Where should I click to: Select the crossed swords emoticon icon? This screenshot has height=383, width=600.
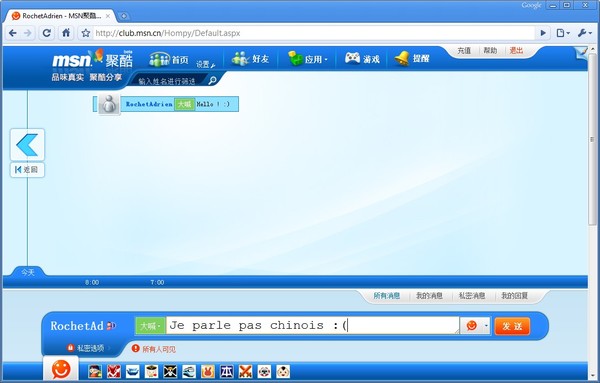(x=245, y=372)
